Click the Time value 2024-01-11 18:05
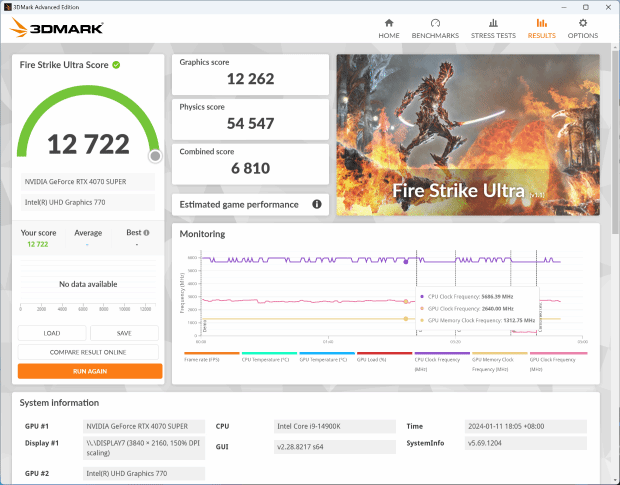Image resolution: width=620 pixels, height=485 pixels. tap(525, 426)
